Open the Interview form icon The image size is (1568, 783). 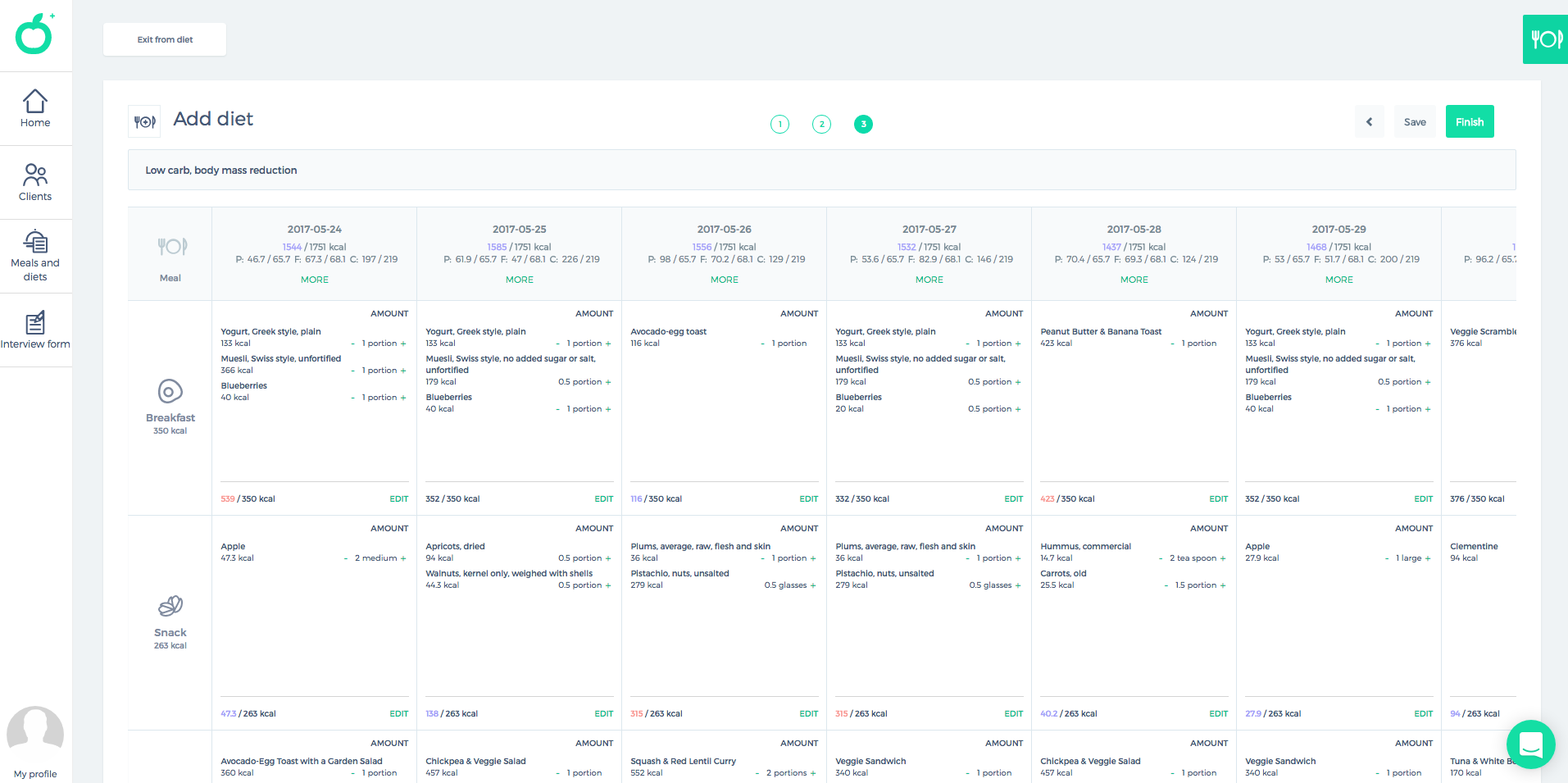pos(35,323)
